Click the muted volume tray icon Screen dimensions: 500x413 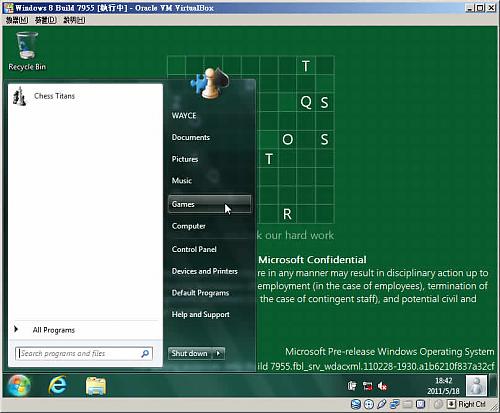pyautogui.click(x=382, y=386)
